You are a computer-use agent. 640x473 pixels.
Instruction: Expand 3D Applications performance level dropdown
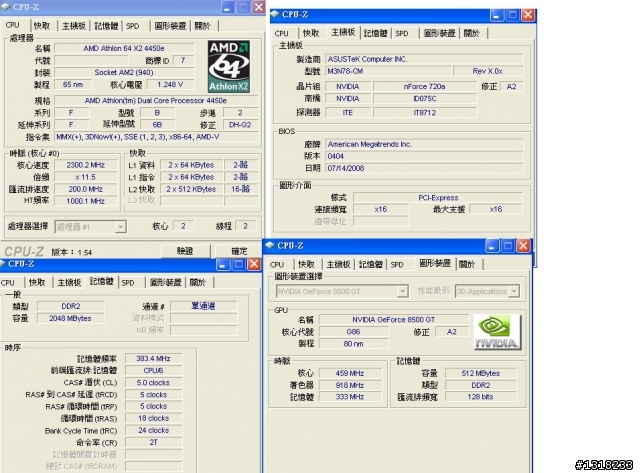[x=514, y=291]
